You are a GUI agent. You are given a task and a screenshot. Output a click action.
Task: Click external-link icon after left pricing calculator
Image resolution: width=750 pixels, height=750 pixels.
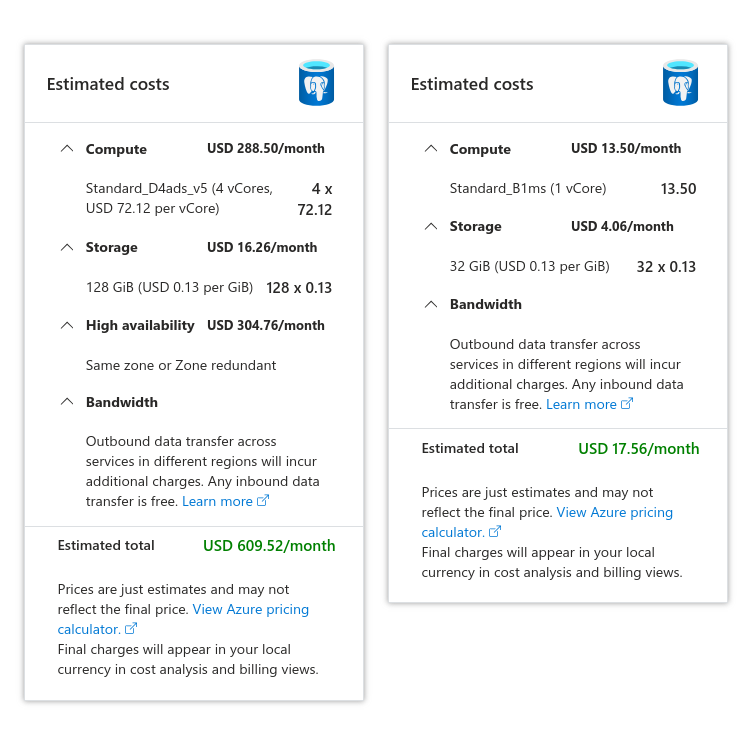pyautogui.click(x=131, y=629)
